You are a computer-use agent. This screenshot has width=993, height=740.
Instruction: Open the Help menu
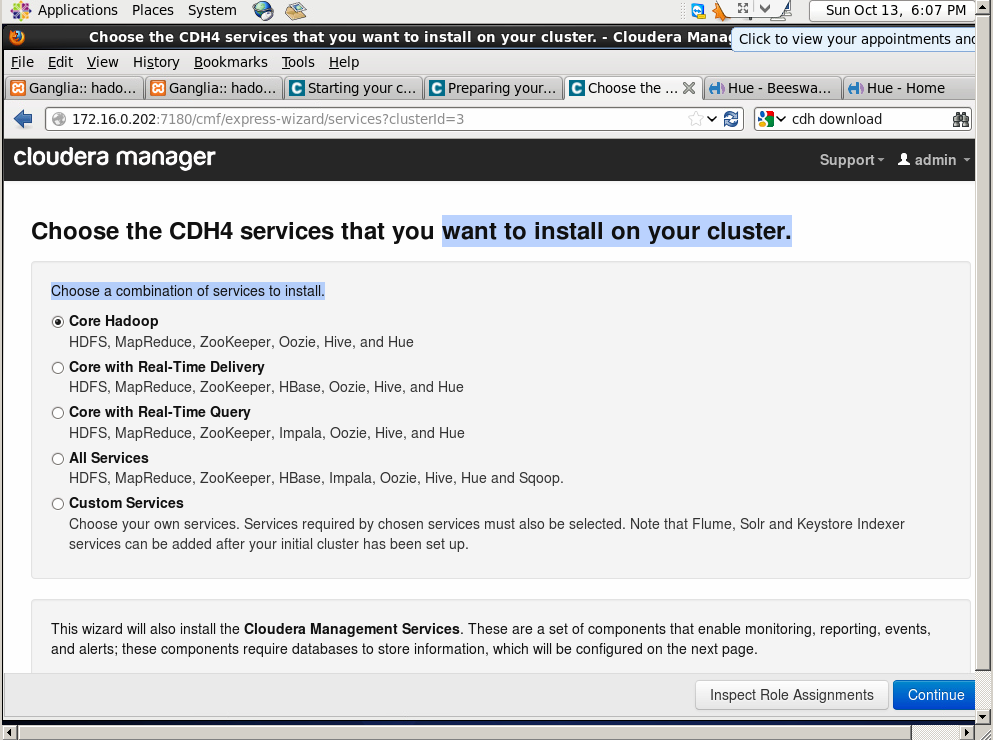tap(344, 62)
